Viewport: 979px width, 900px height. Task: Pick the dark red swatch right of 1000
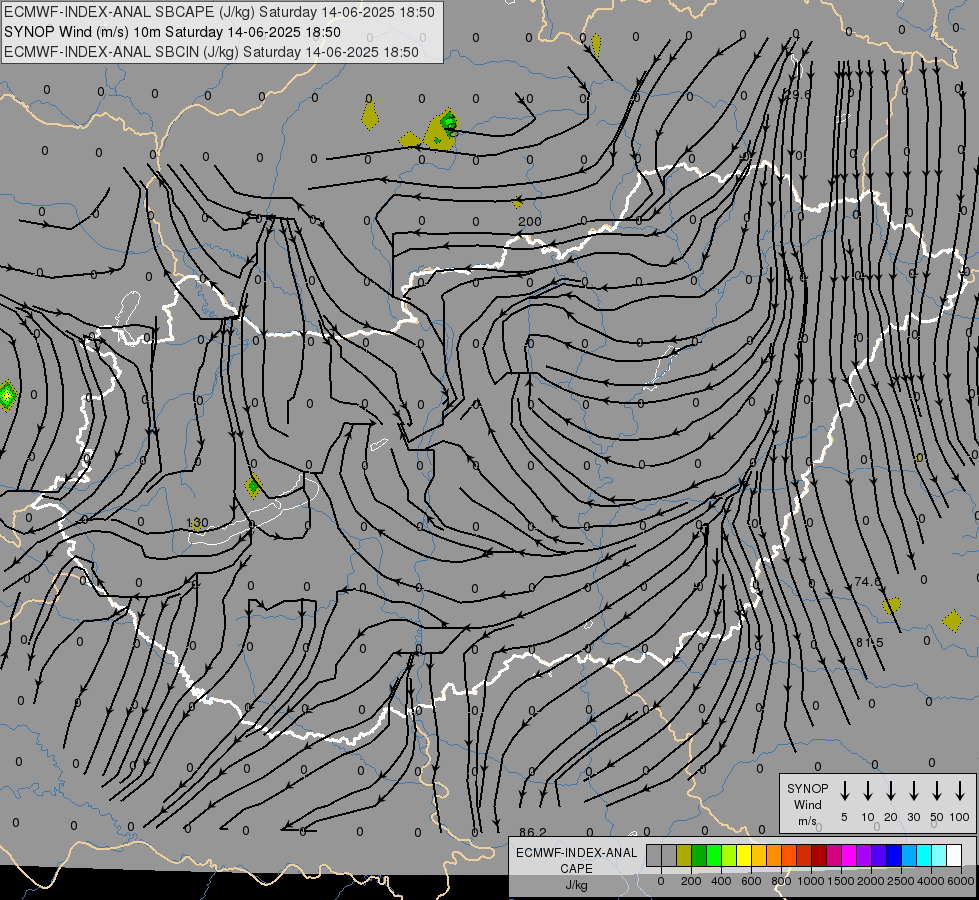[x=819, y=855]
